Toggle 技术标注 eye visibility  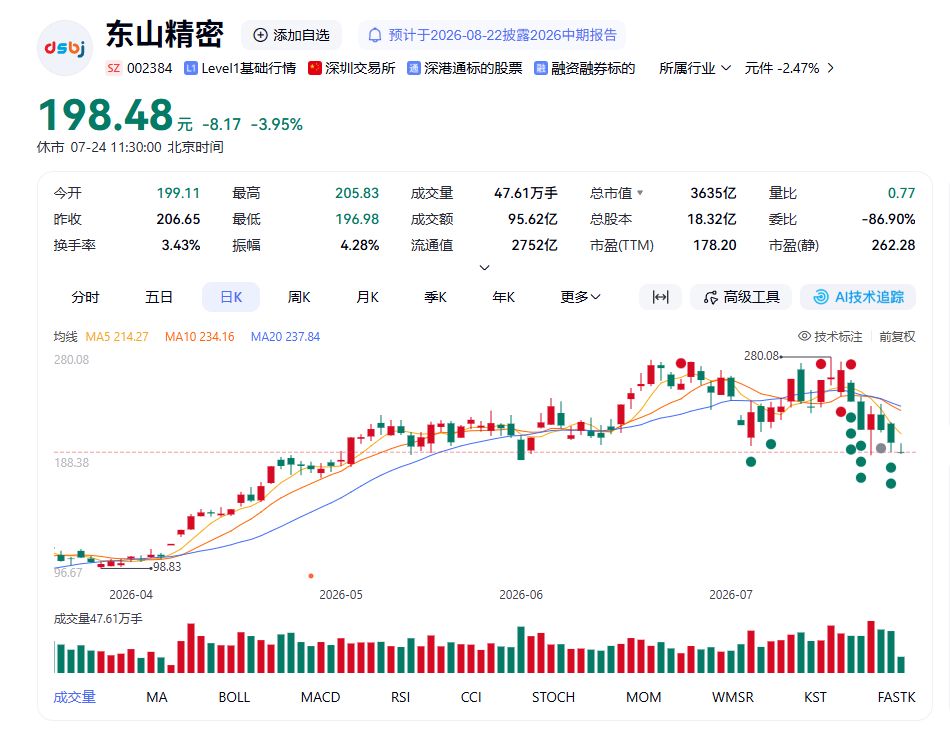(x=805, y=336)
